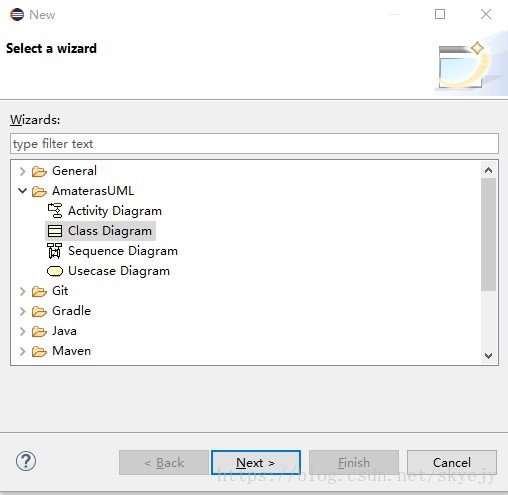The width and height of the screenshot is (508, 495).
Task: Focus the type filter text field
Action: (x=254, y=144)
